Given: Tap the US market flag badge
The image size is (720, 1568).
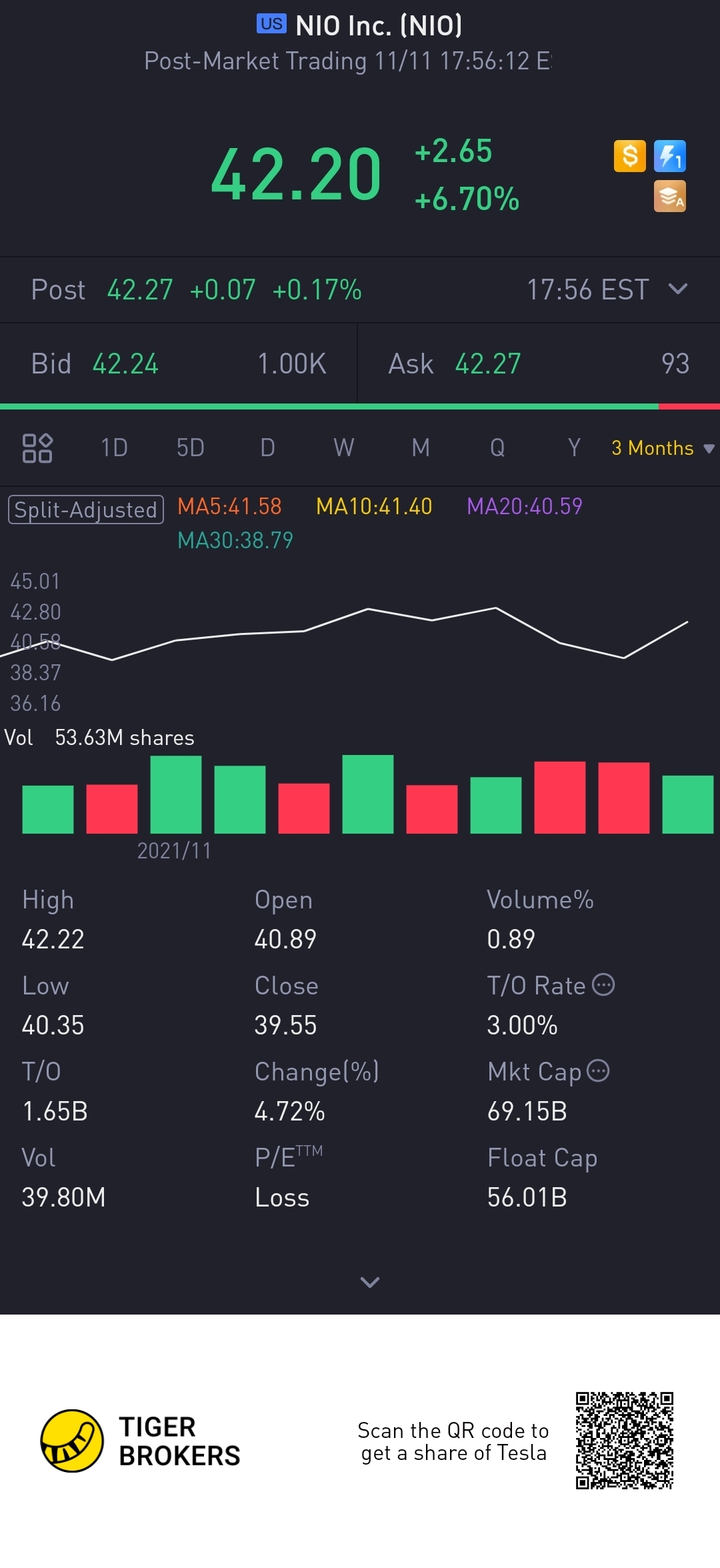Looking at the screenshot, I should click(x=271, y=24).
